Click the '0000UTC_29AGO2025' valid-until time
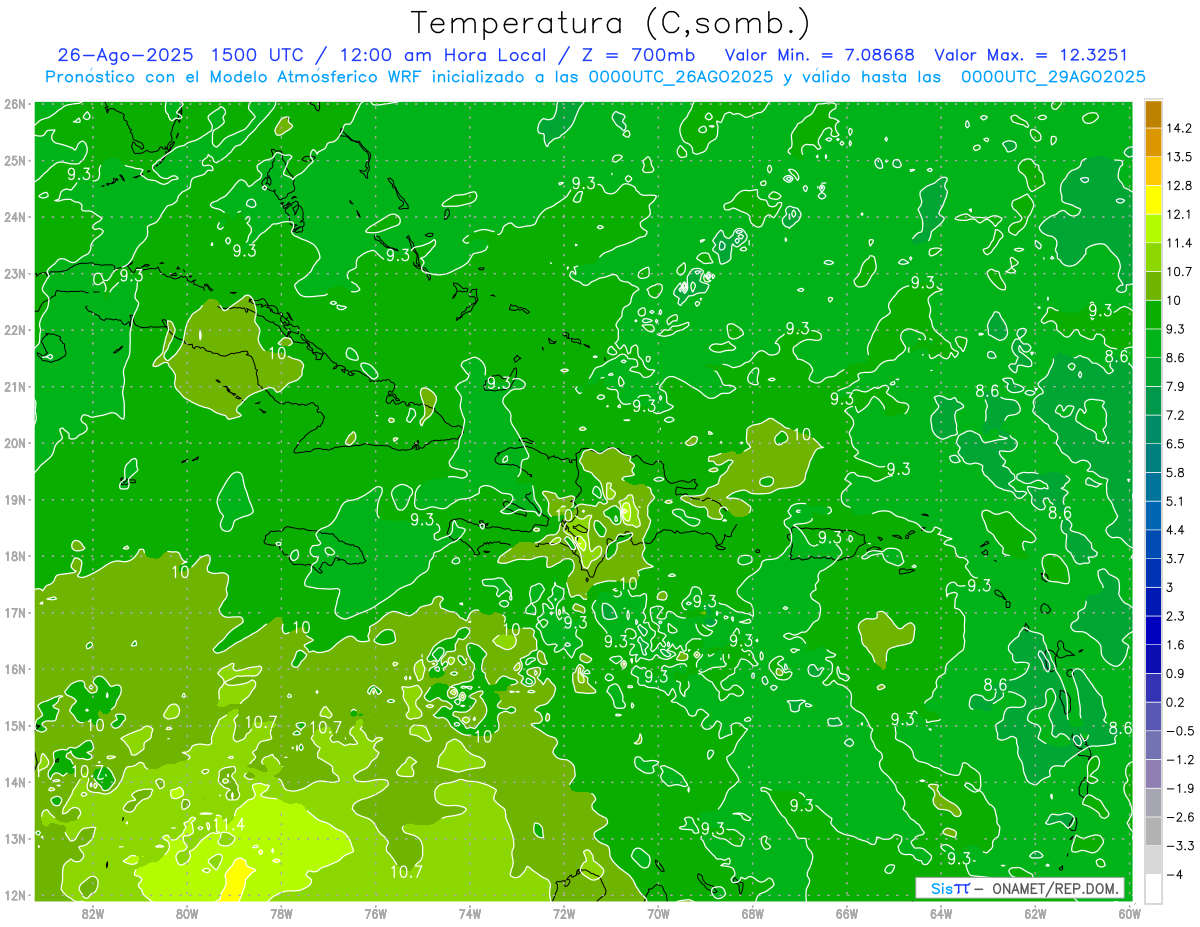The height and width of the screenshot is (927, 1200). (1053, 77)
